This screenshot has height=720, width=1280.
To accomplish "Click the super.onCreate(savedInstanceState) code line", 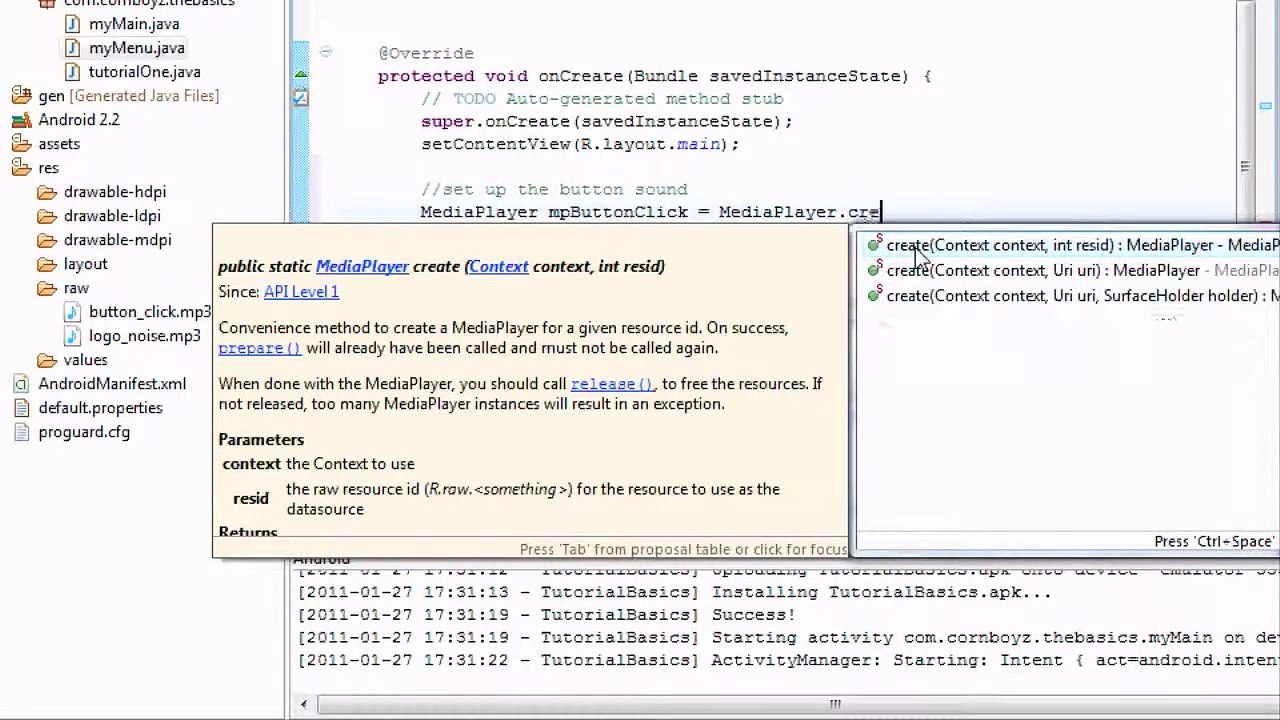I will click(x=607, y=121).
